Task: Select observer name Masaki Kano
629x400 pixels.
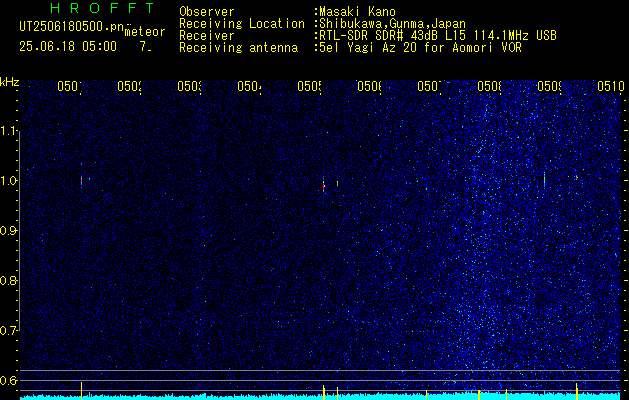Action: coord(357,12)
